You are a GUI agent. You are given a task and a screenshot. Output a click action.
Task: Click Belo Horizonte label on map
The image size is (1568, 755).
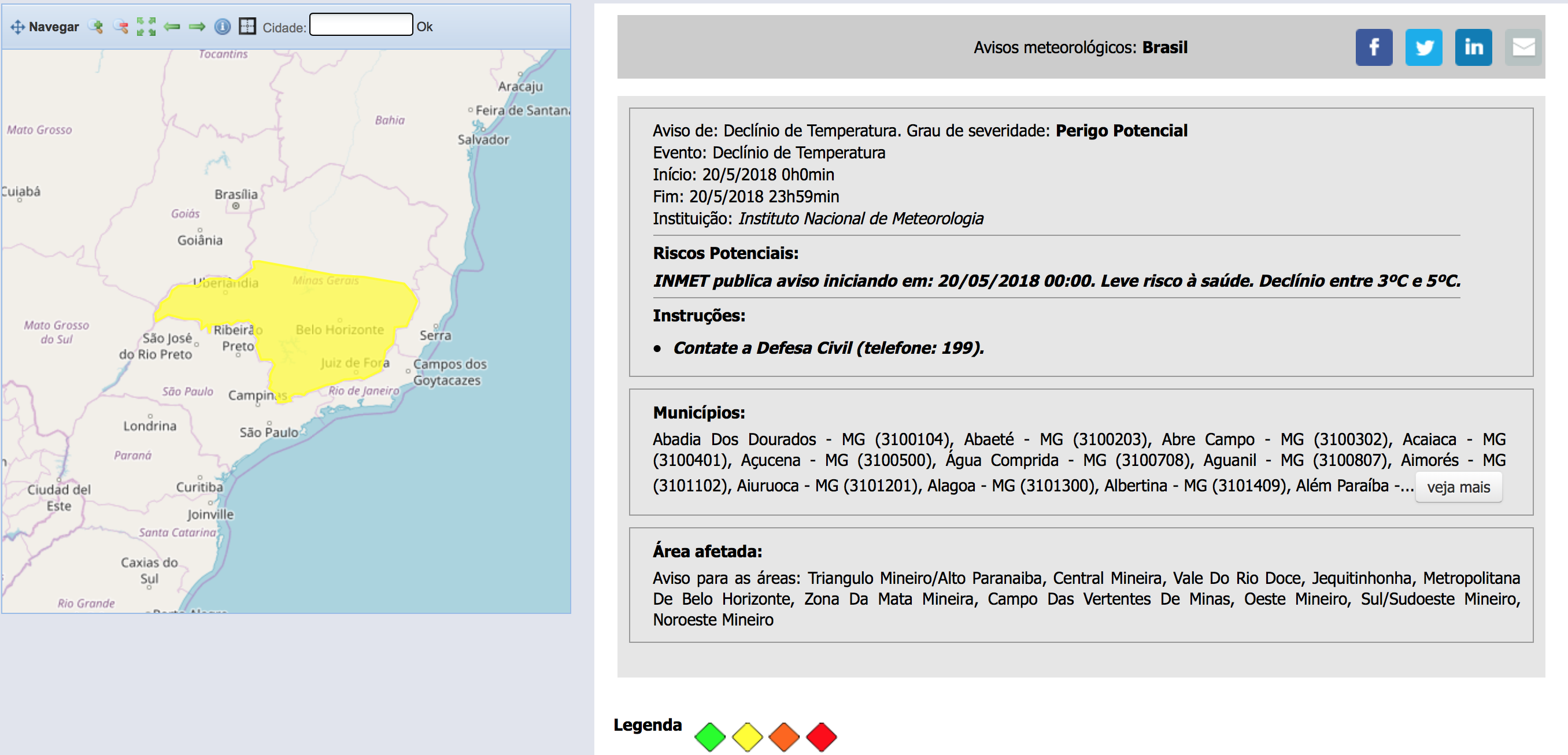click(x=339, y=330)
